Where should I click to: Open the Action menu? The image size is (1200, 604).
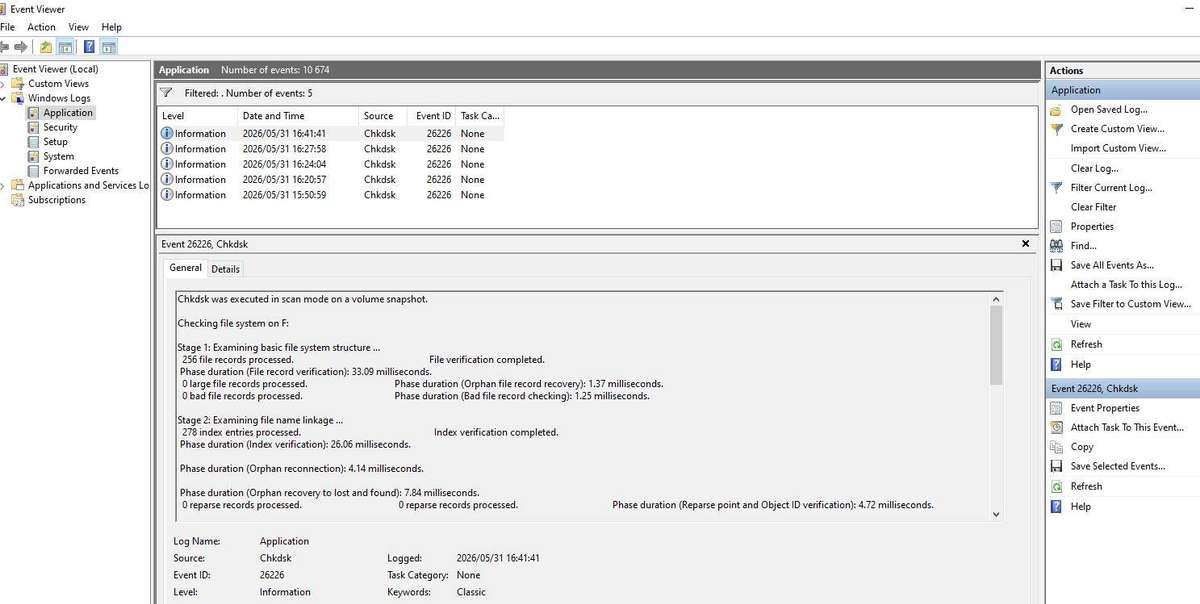pyautogui.click(x=41, y=27)
